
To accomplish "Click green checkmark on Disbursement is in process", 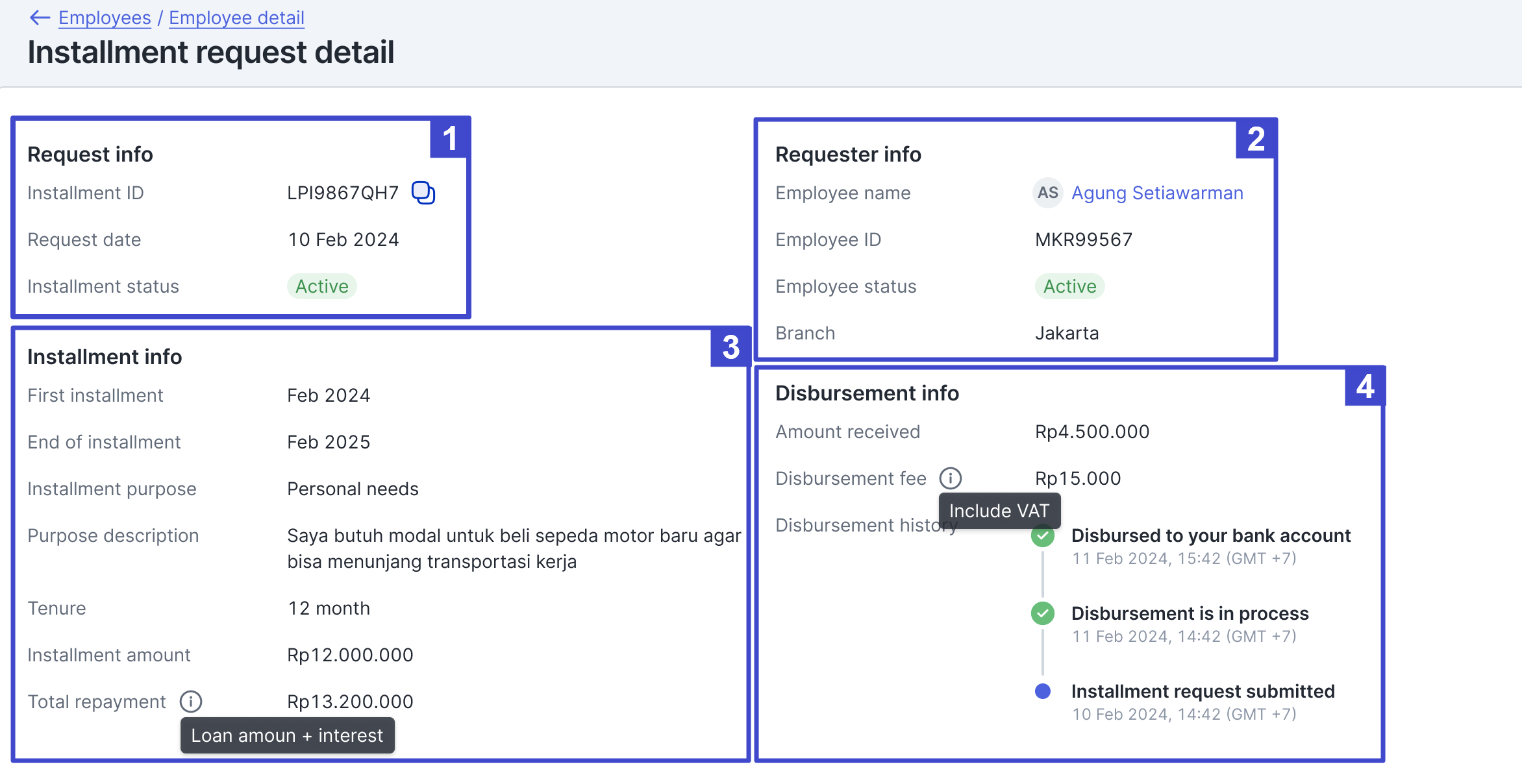I will coord(1042,613).
